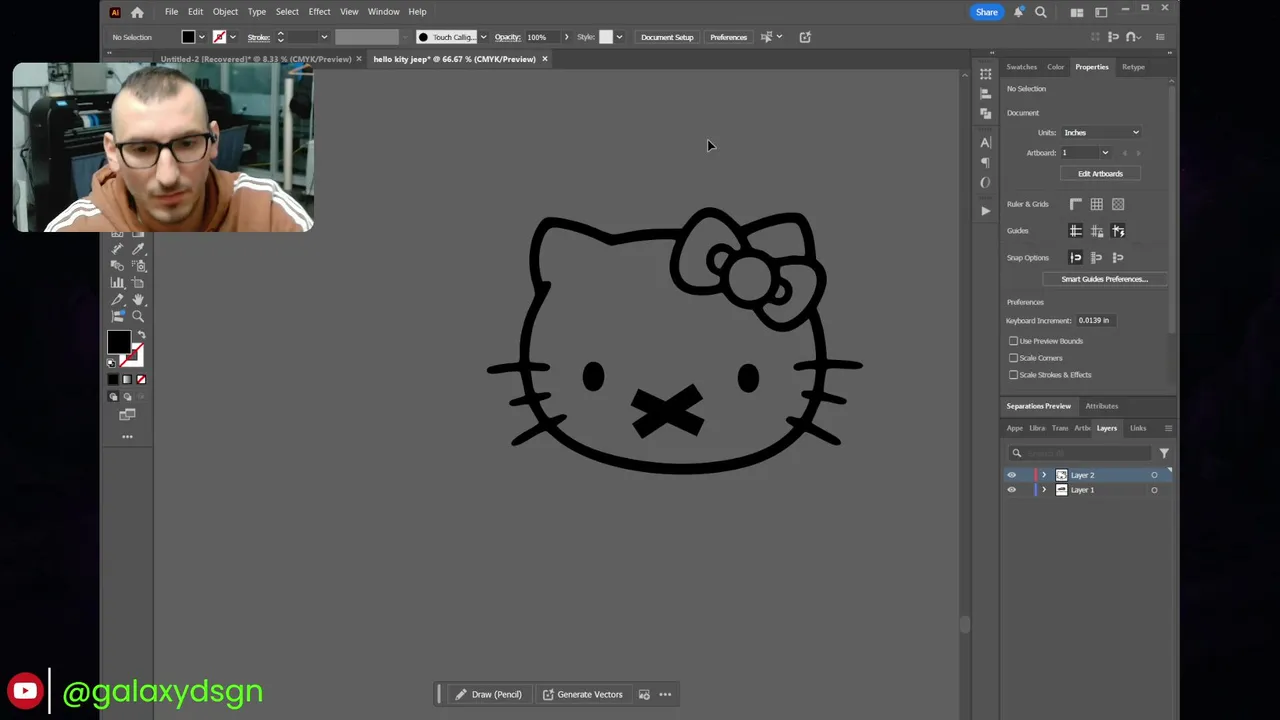Open the Change Screen Mode icon

pyautogui.click(x=127, y=414)
